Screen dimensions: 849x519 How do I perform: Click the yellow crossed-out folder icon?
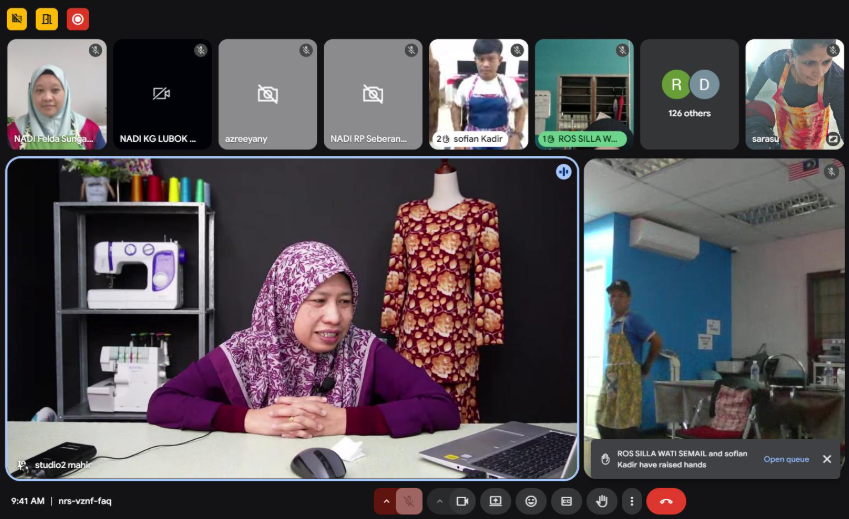click(x=17, y=18)
